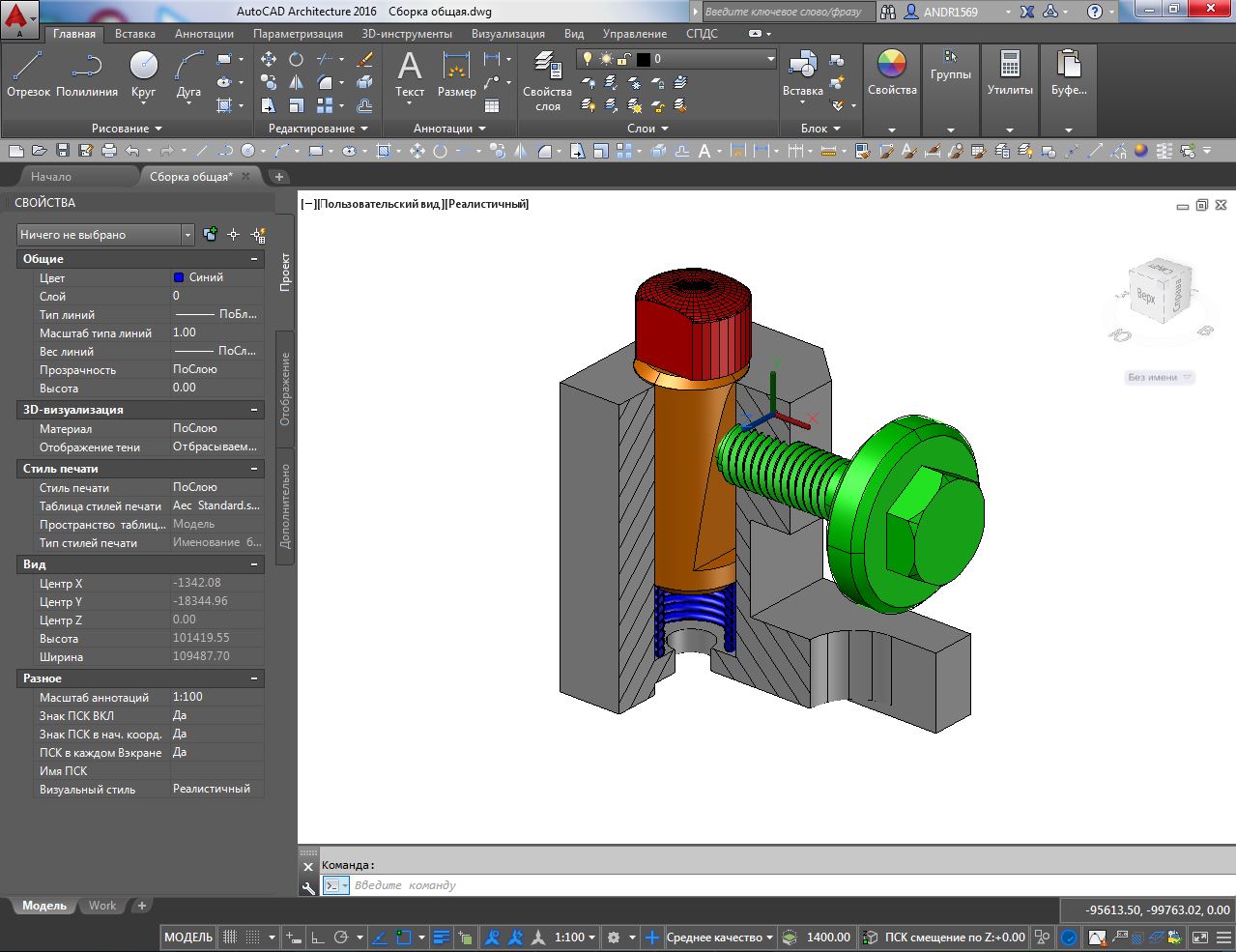The width and height of the screenshot is (1236, 952).
Task: Open the 'Ничего не выбрано' selection dropdown
Action: (x=106, y=235)
